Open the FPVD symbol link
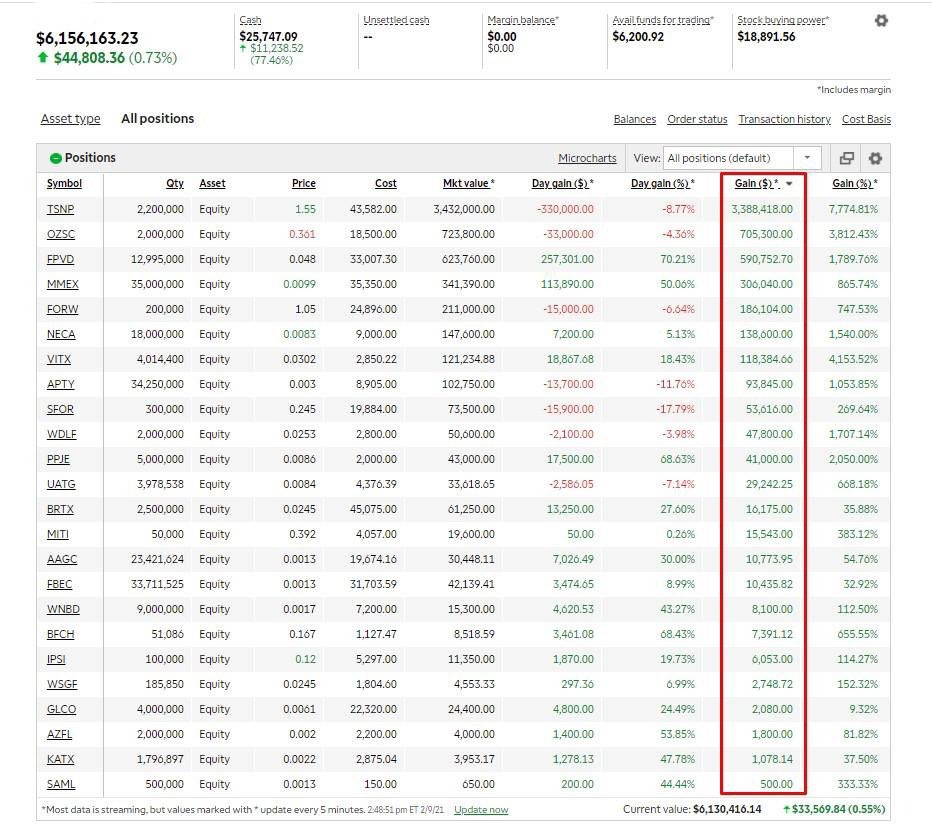 coord(61,259)
